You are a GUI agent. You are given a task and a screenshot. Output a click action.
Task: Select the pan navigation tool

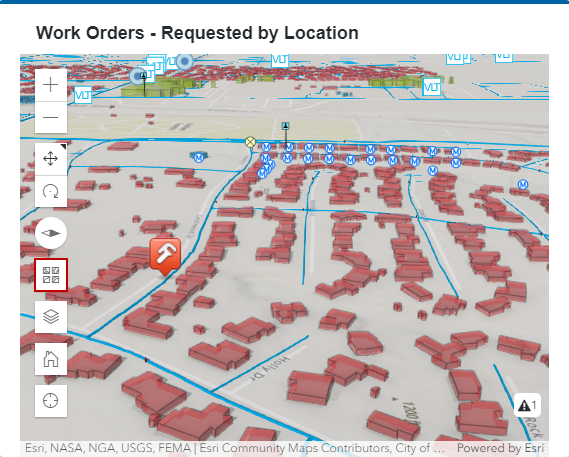coord(51,159)
